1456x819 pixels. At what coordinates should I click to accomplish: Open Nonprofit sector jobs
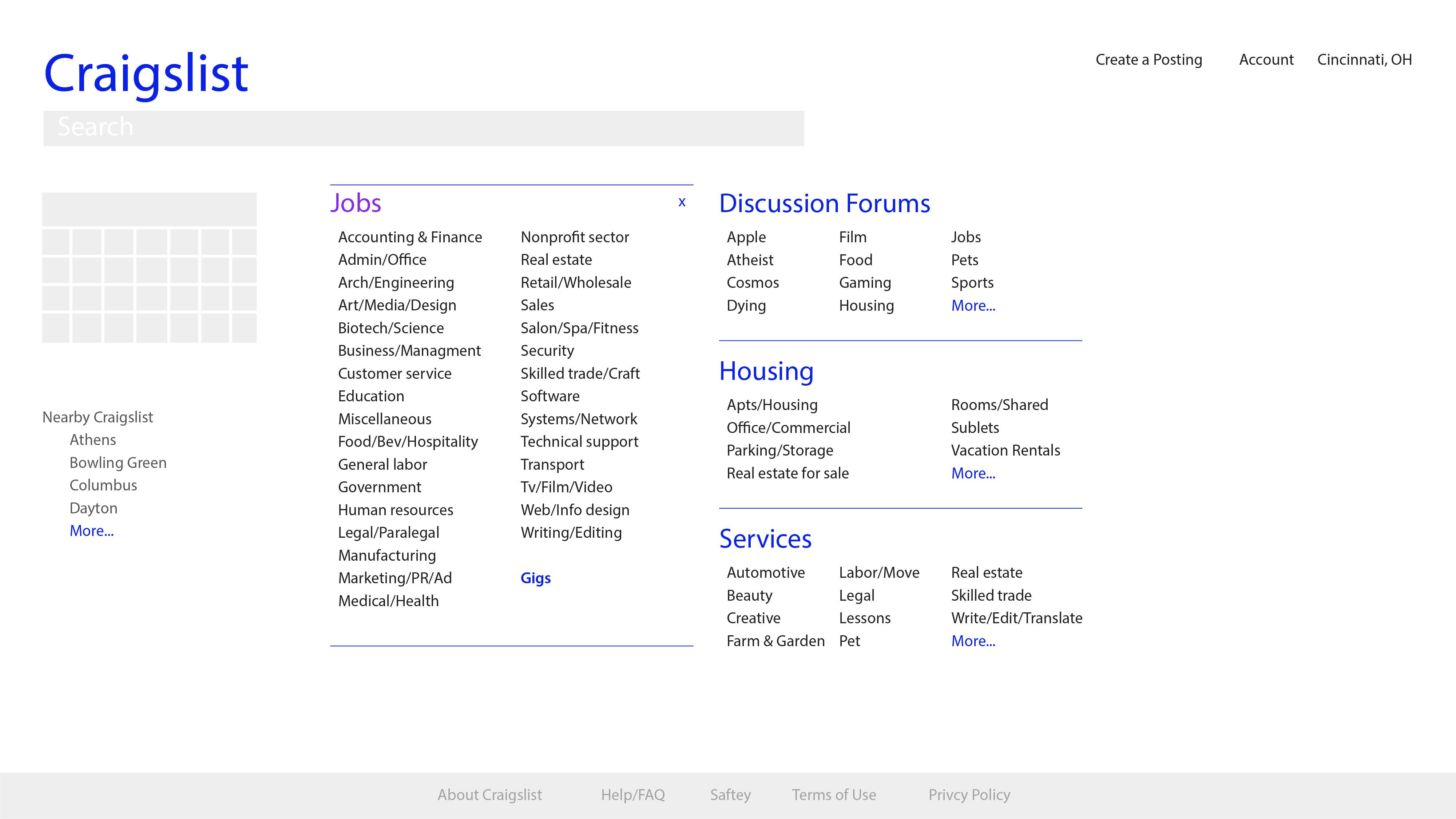[575, 237]
